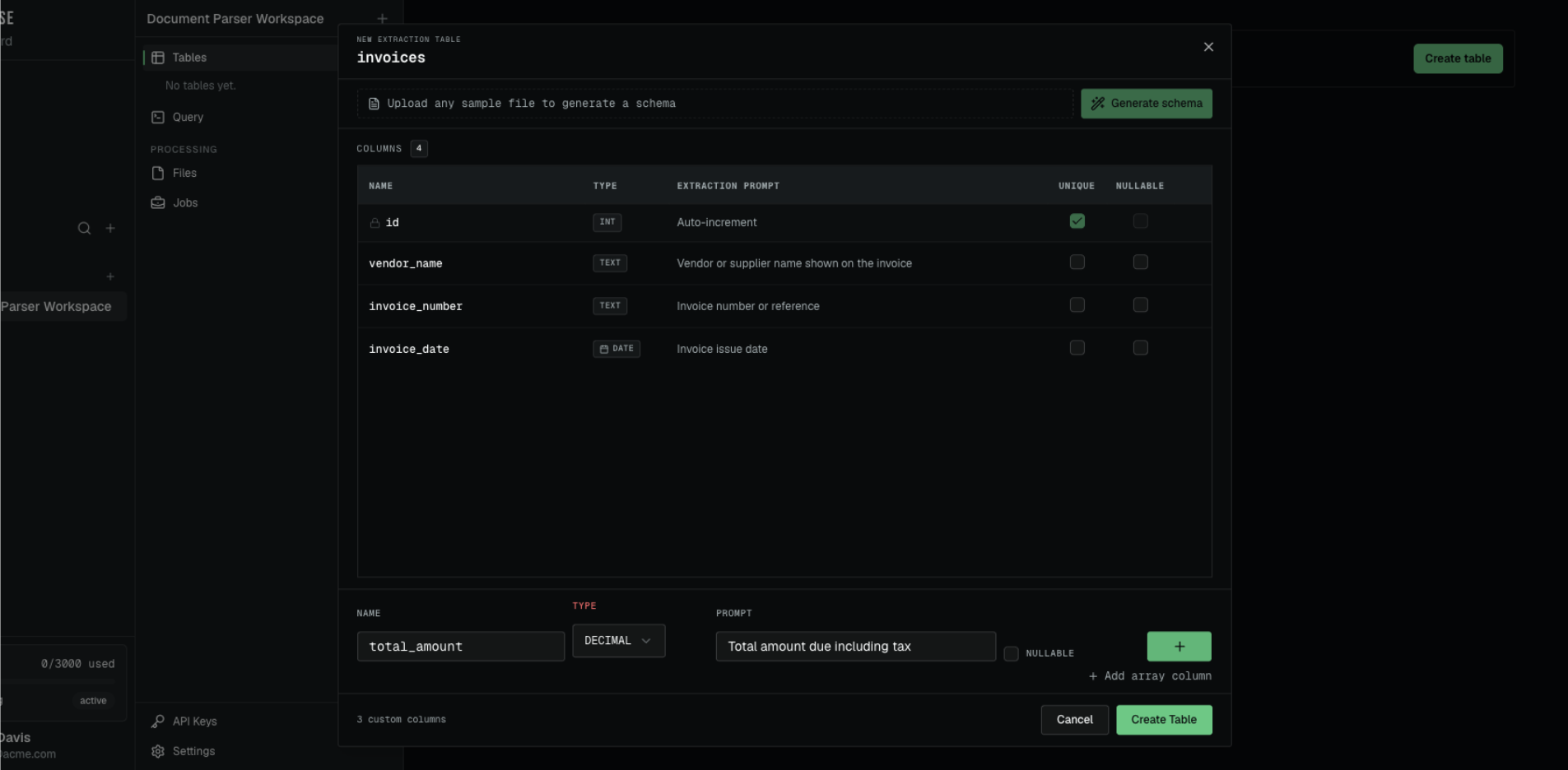Open Settings gear icon in sidebar

click(158, 751)
